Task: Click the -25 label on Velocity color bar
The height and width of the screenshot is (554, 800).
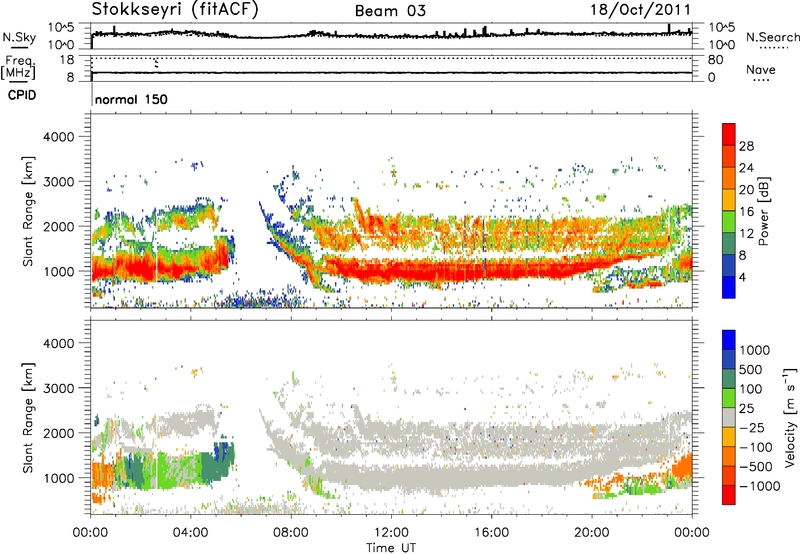Action: click(753, 428)
